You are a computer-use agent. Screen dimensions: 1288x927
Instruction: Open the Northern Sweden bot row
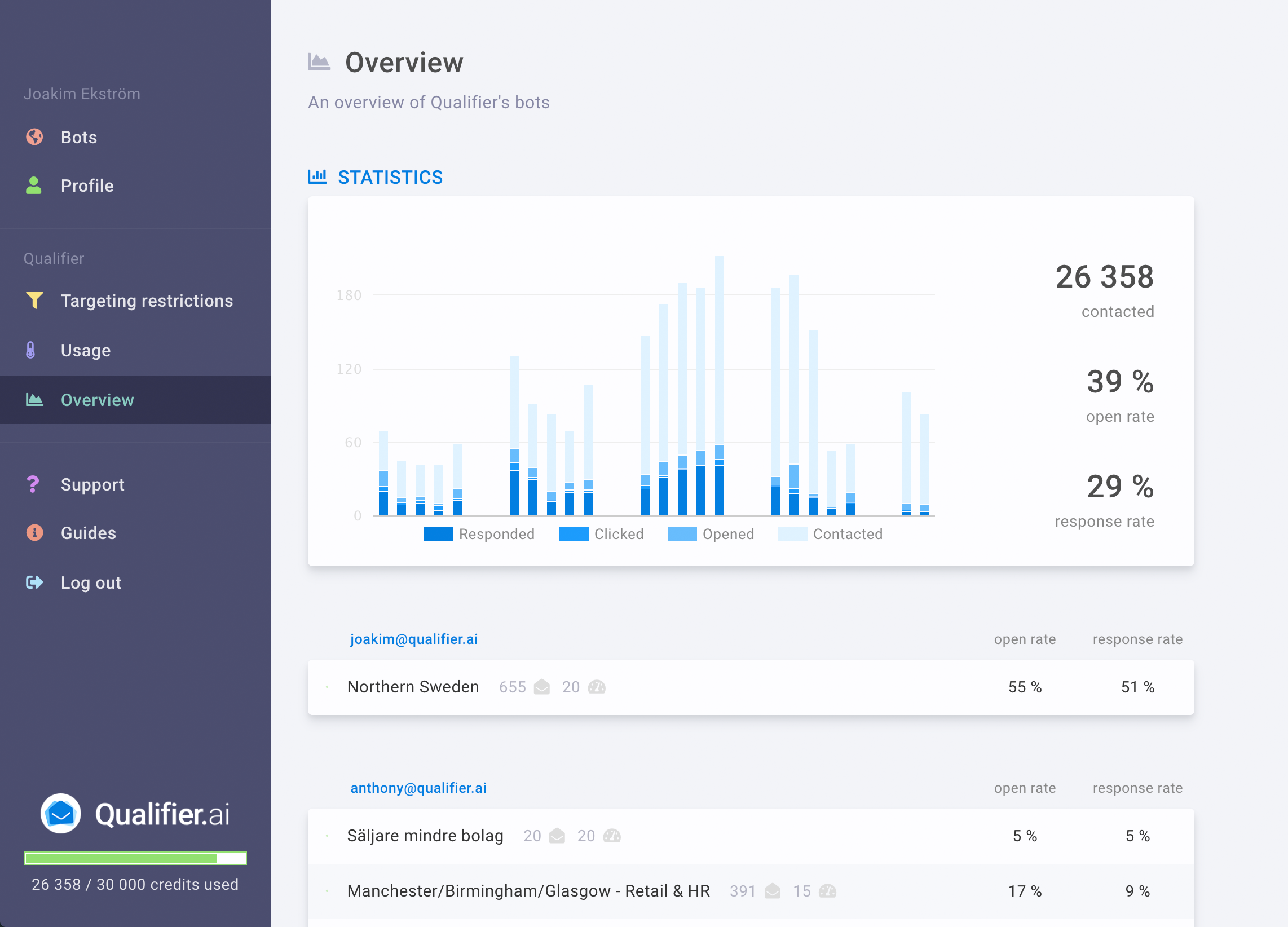click(413, 687)
